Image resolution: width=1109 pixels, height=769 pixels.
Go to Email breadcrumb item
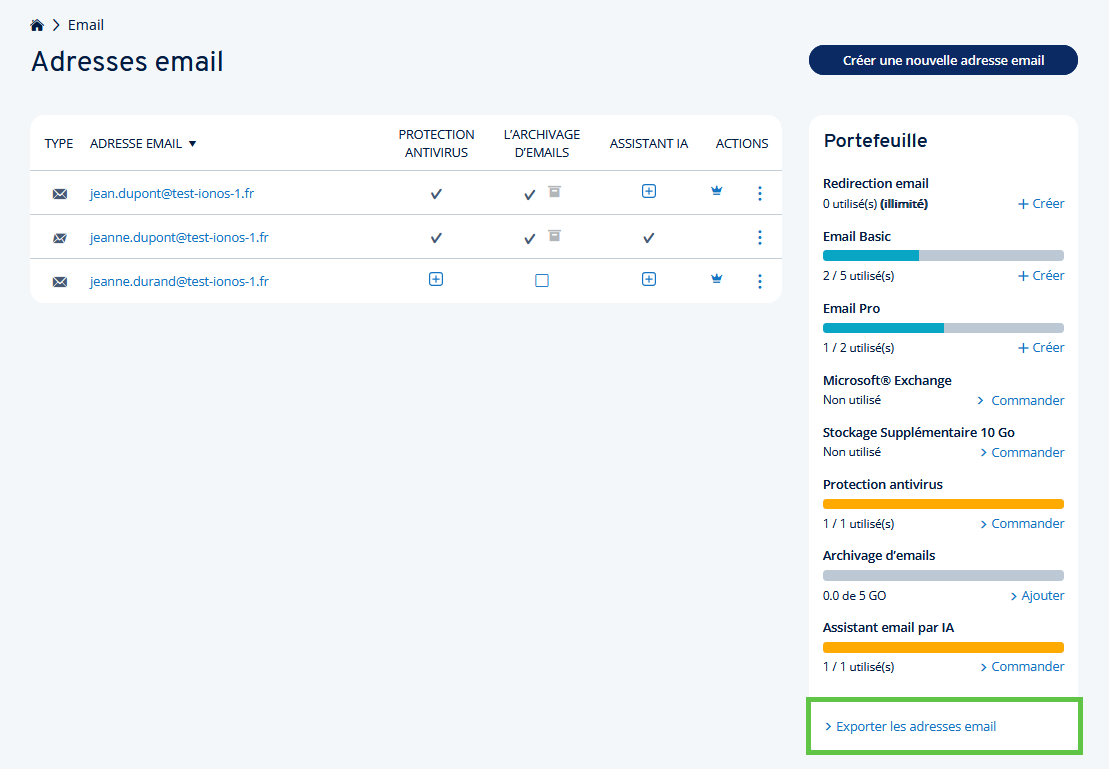(86, 25)
